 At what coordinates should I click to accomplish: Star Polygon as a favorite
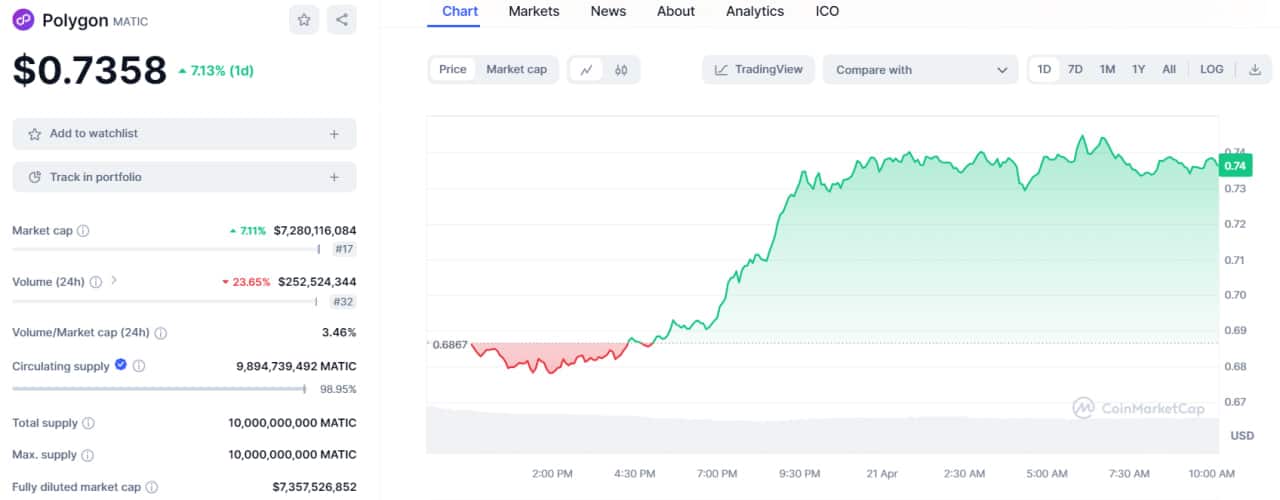coord(304,19)
